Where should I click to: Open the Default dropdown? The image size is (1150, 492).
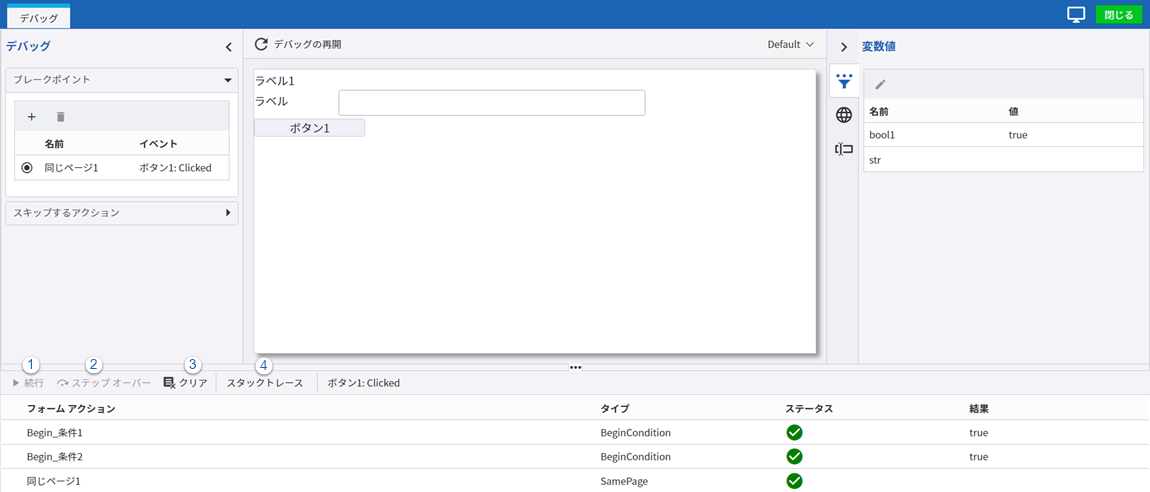790,45
